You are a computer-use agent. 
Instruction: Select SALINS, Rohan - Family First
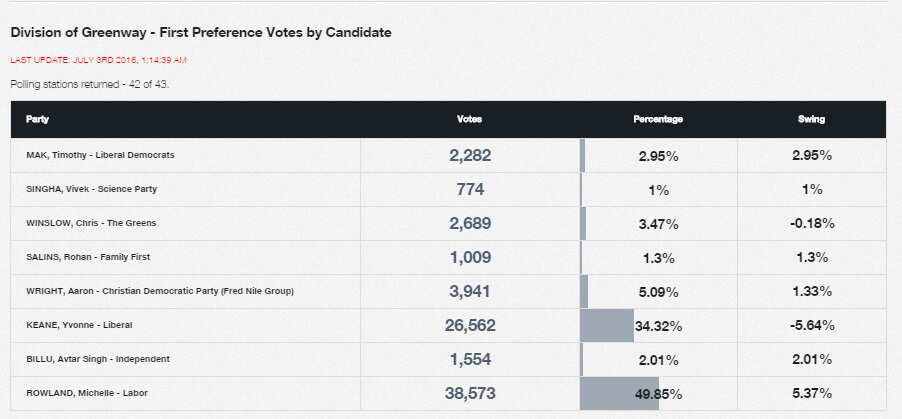coord(88,257)
